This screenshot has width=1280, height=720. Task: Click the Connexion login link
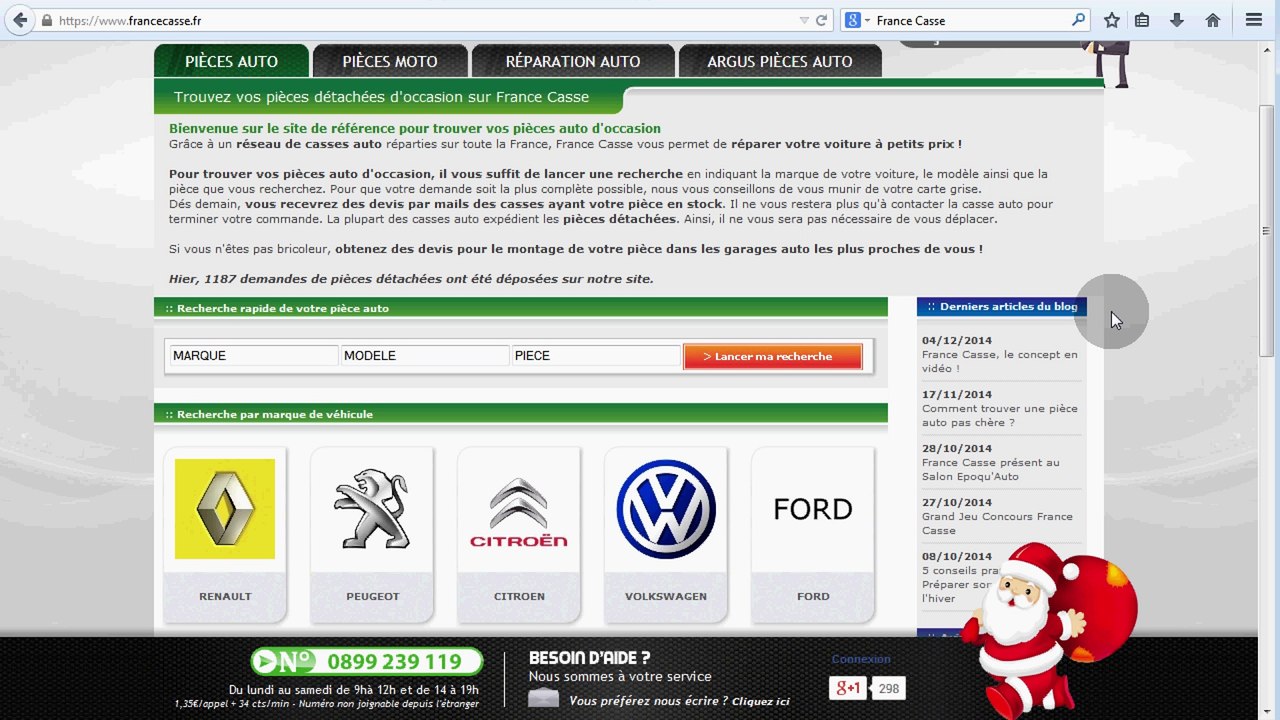[x=861, y=659]
